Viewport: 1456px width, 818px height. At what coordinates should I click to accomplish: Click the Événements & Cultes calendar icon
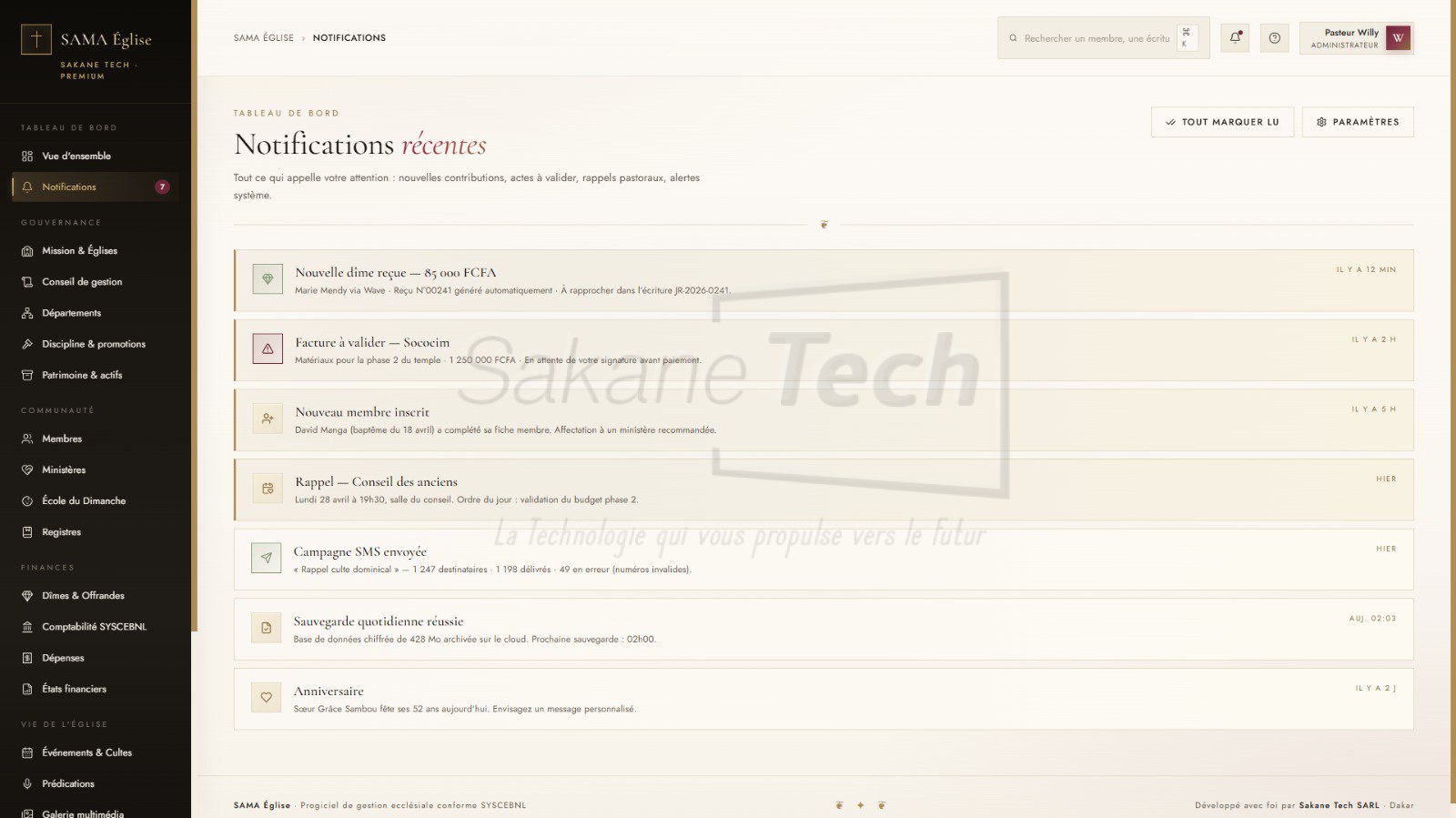point(27,752)
